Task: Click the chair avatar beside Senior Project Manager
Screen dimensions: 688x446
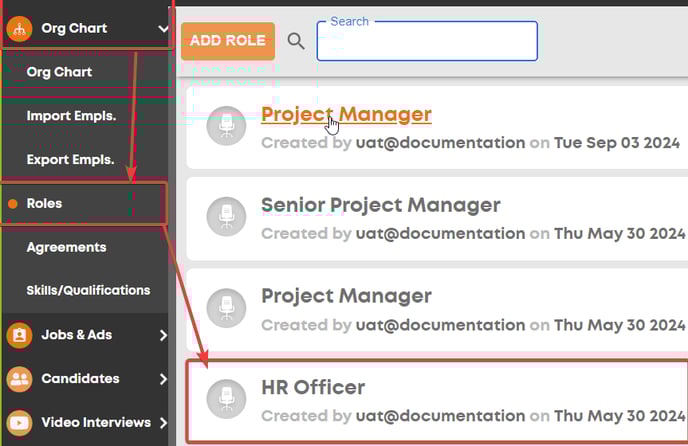Action: 226,216
